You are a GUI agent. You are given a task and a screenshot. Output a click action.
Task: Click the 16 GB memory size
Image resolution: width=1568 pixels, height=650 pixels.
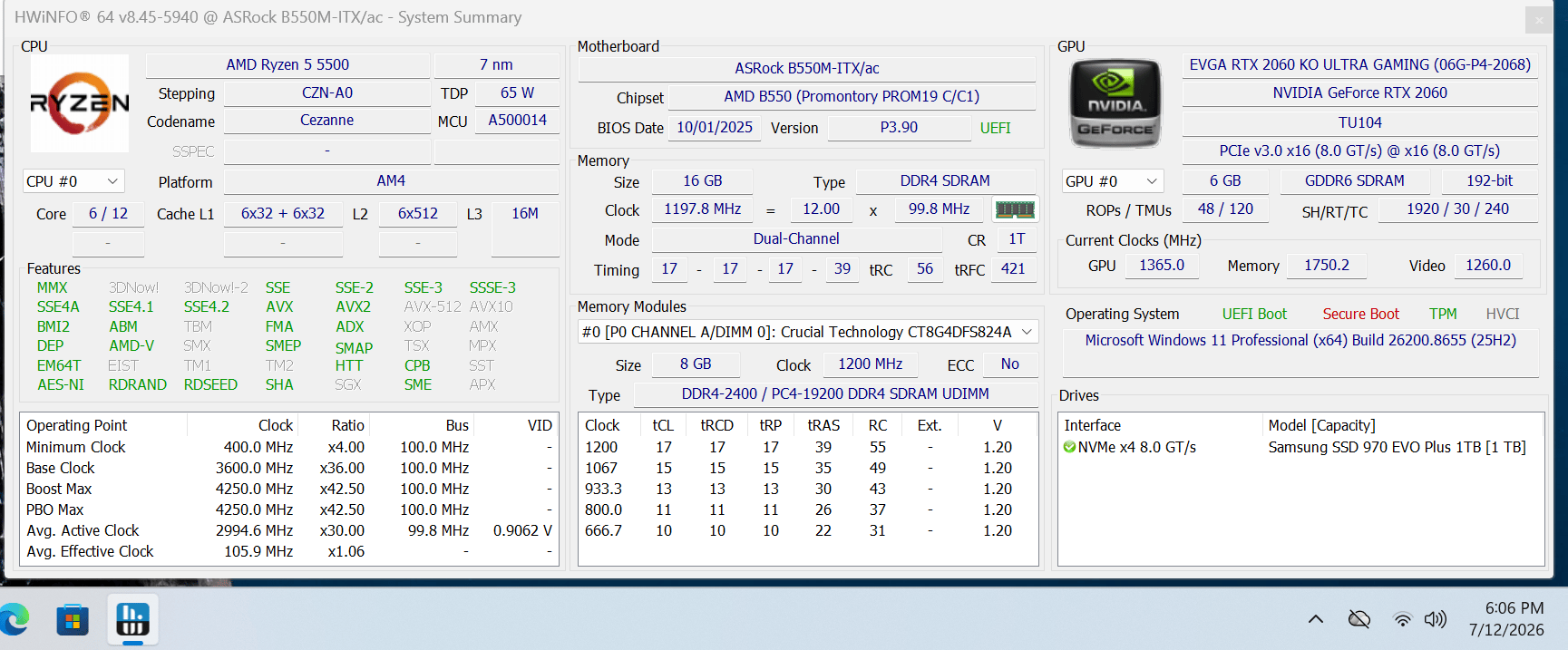(x=703, y=181)
